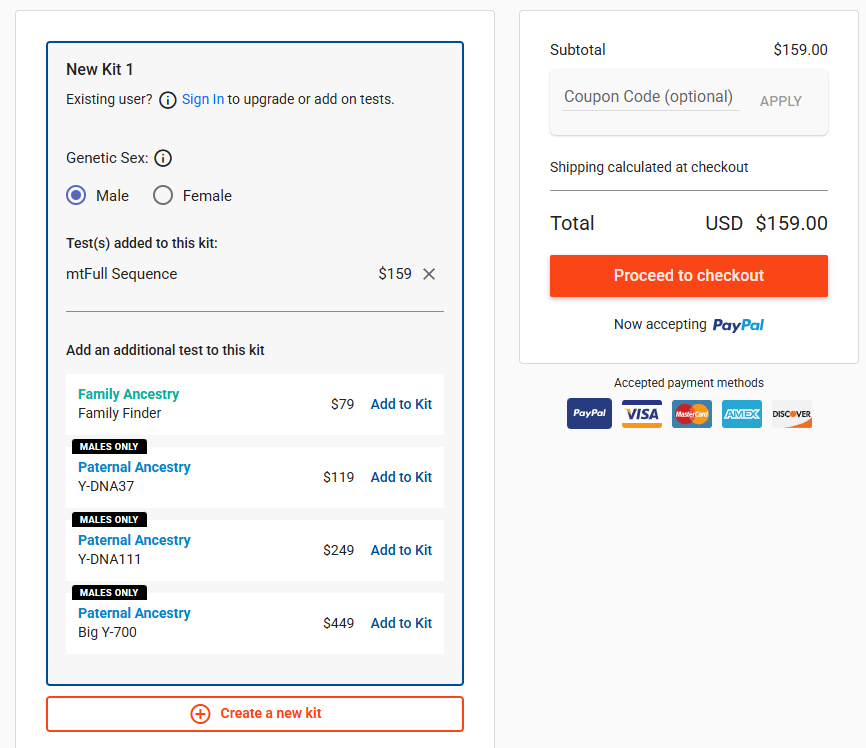
Task: Click Proceed to checkout button
Action: (688, 276)
